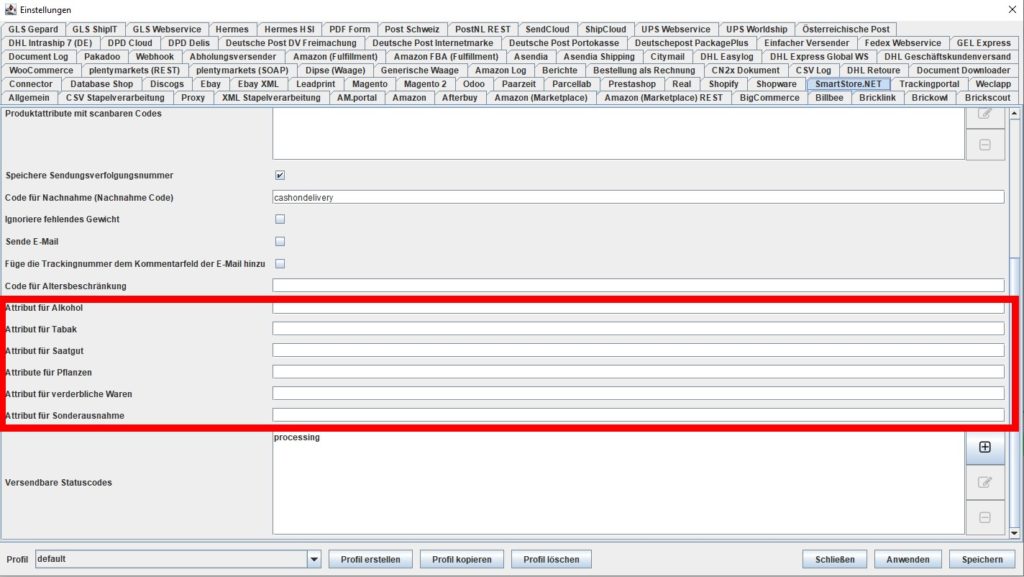Select the plentymarkets (REST) tab
The image size is (1024, 577).
tap(135, 70)
